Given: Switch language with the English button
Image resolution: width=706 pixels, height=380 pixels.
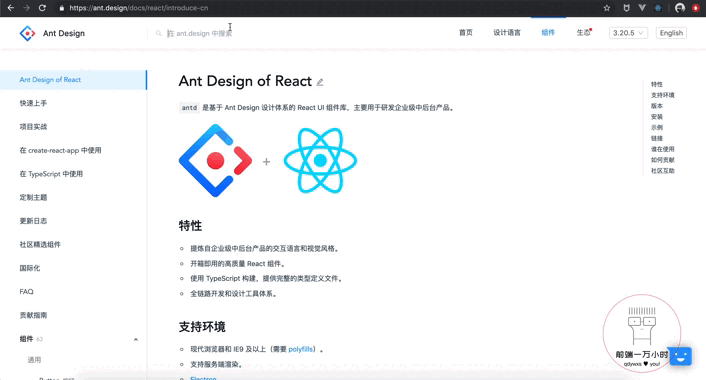Looking at the screenshot, I should click(671, 33).
